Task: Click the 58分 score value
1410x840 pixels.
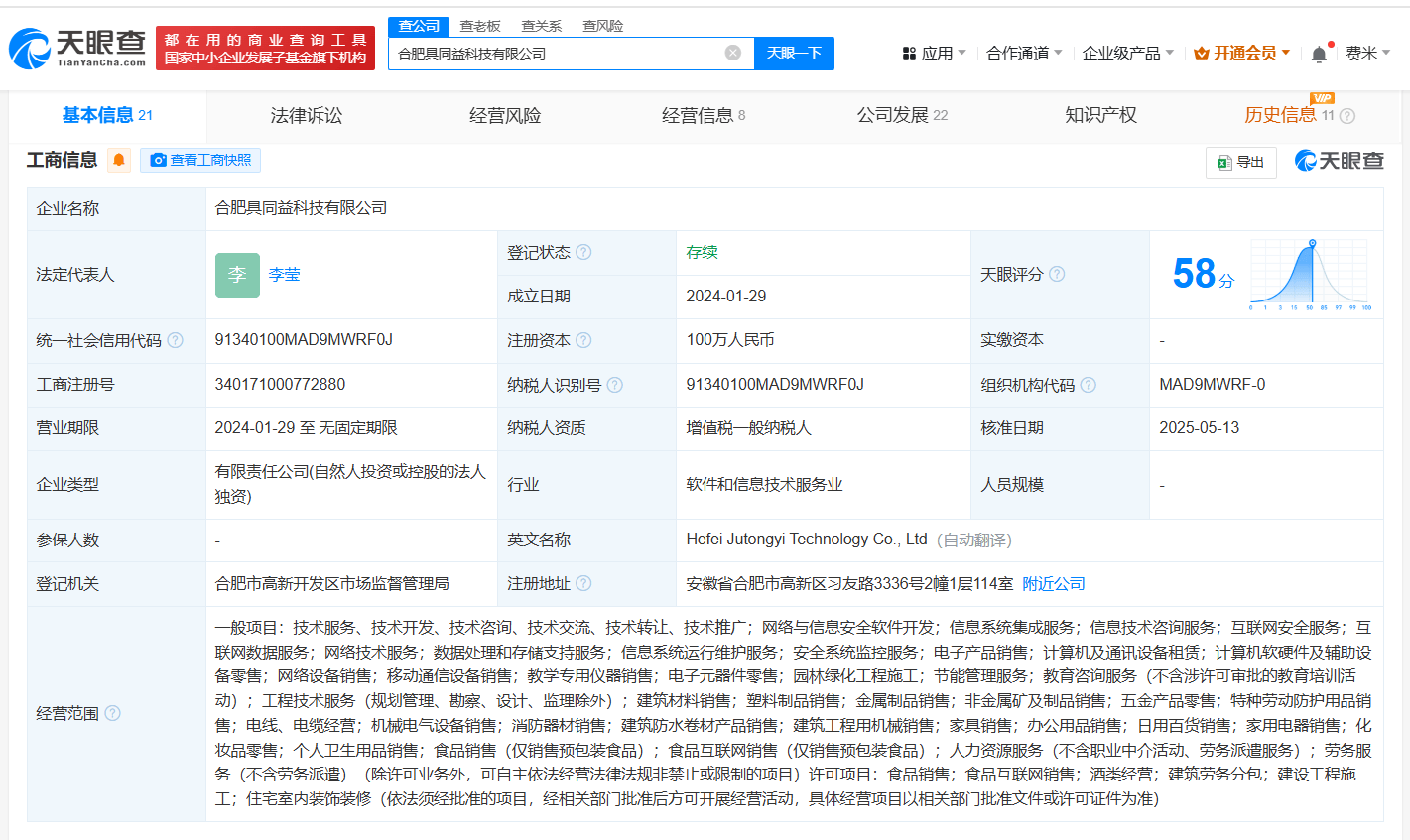Action: (1204, 273)
